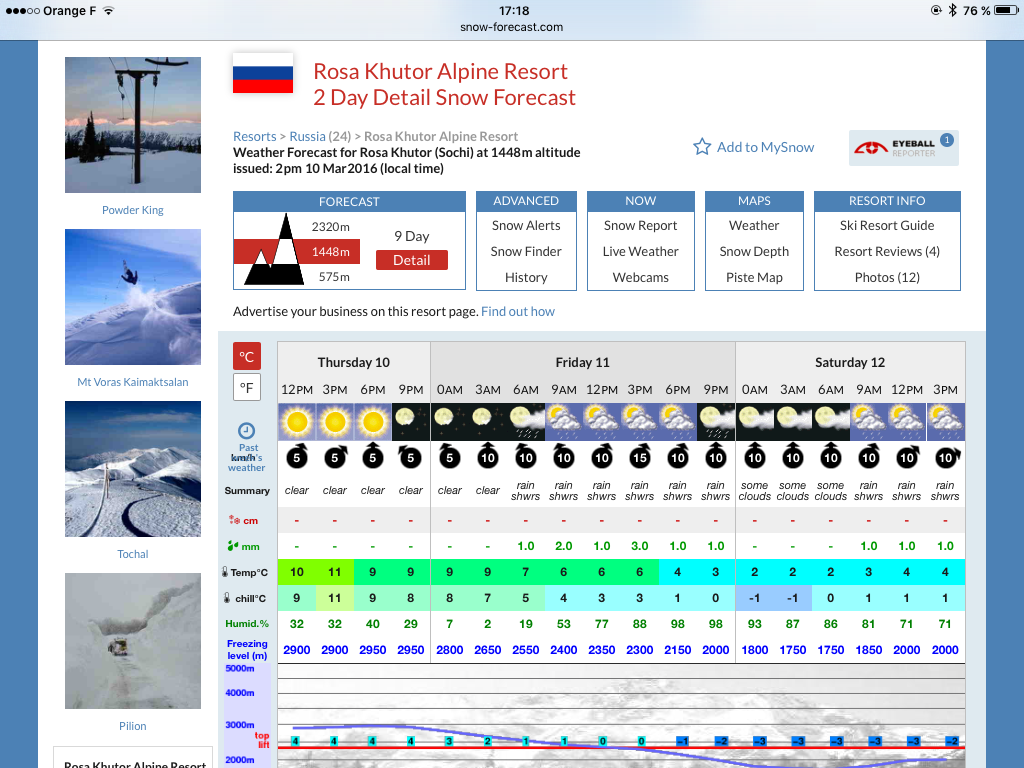
Task: Click the rain shower icon for Friday 9AM
Action: [x=564, y=422]
